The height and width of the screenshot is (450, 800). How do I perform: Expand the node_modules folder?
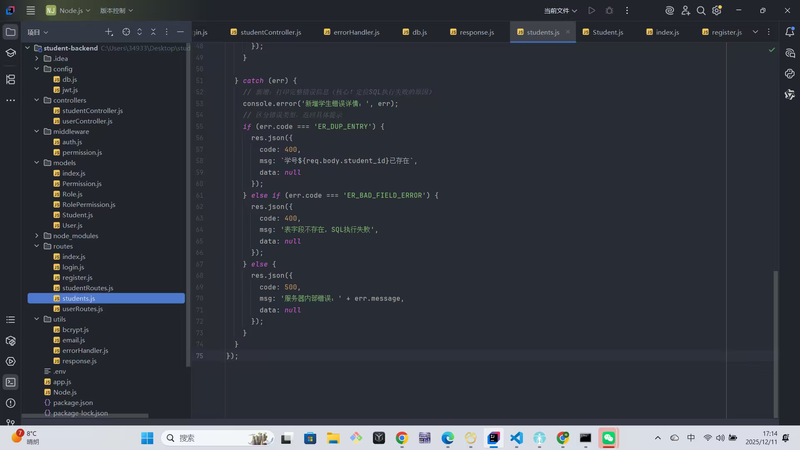(37, 235)
